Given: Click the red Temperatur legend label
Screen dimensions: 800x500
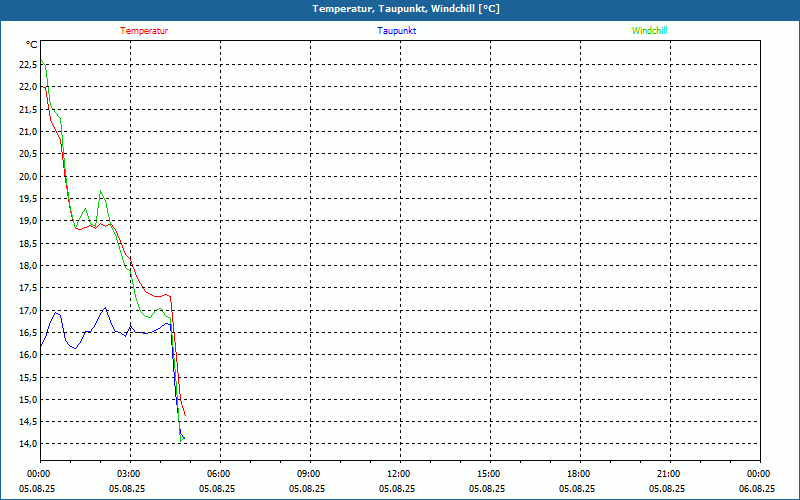Looking at the screenshot, I should point(144,31).
